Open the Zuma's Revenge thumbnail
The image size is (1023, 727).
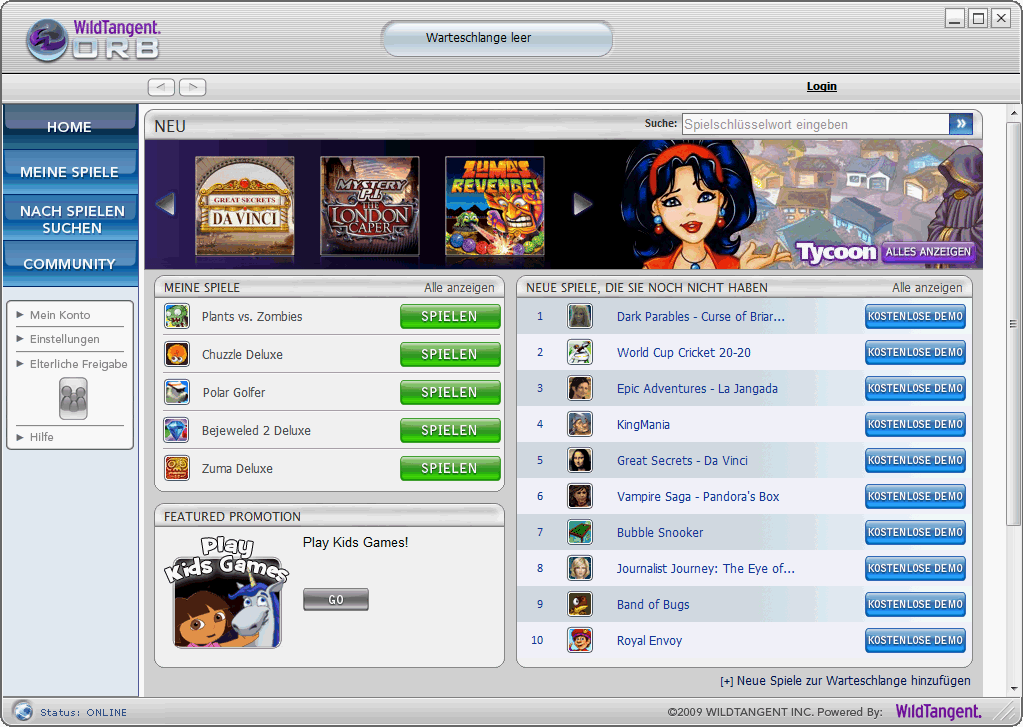[x=495, y=206]
